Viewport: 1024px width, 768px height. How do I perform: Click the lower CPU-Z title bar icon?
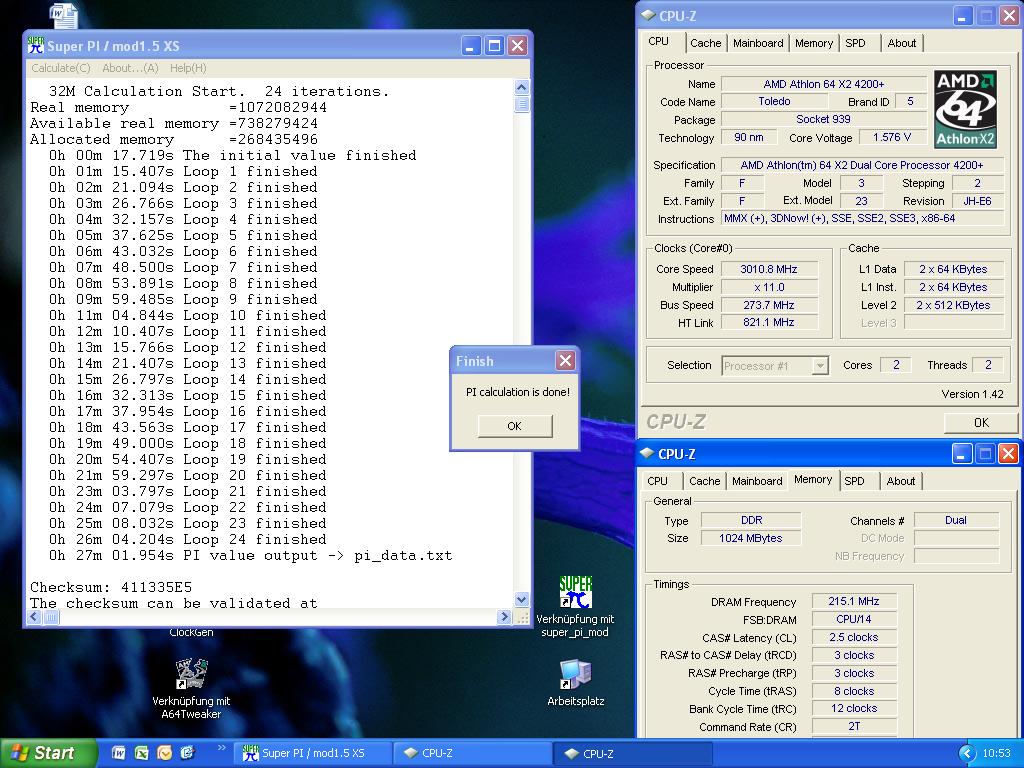[647, 453]
